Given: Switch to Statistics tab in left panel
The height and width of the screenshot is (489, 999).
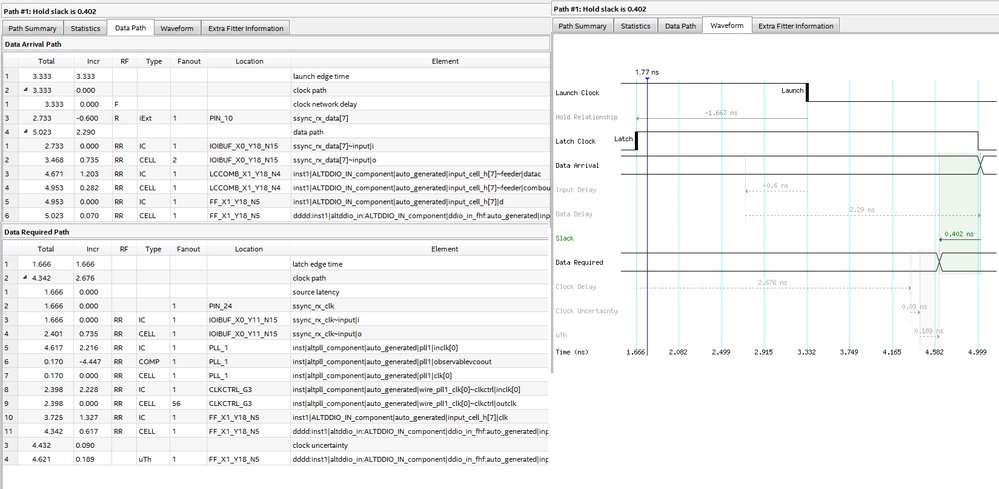Looking at the screenshot, I should (x=85, y=28).
